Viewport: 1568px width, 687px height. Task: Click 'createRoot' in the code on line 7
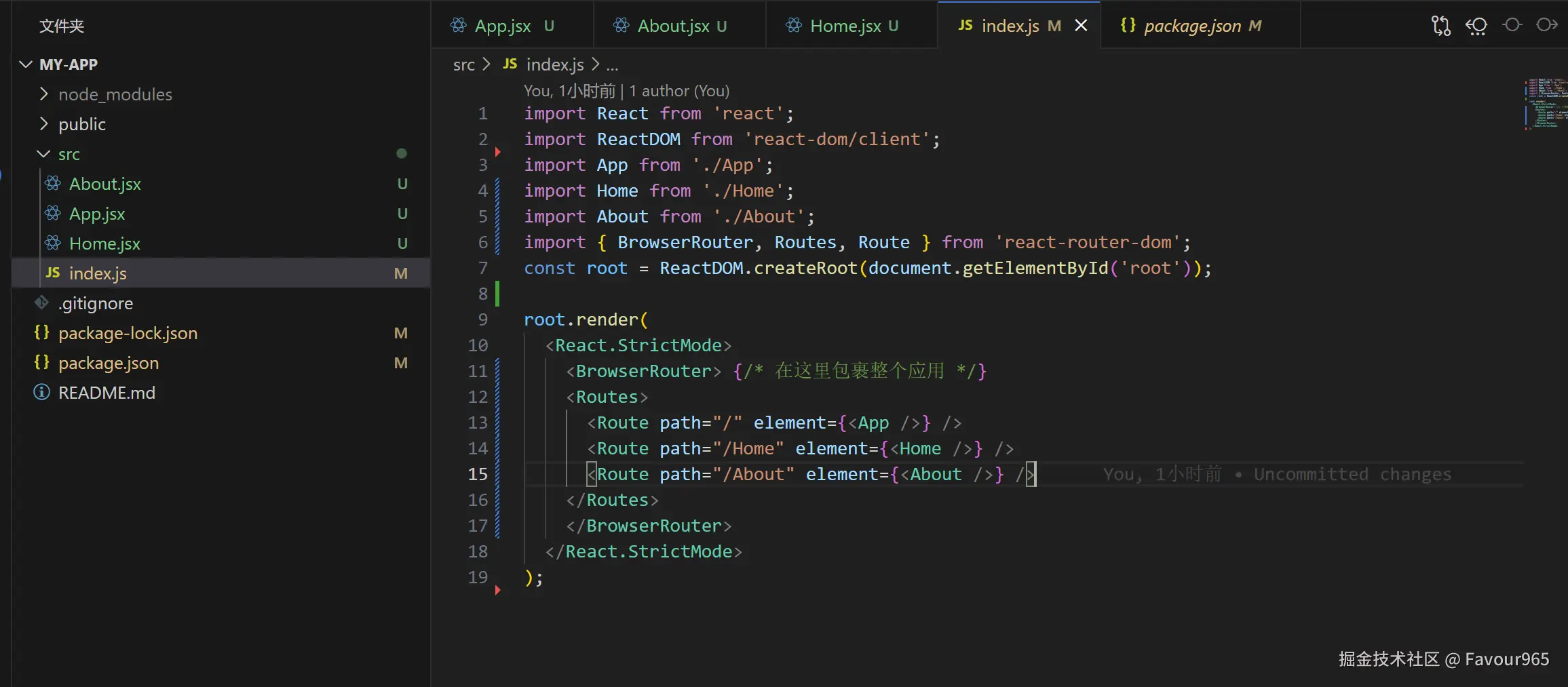[x=805, y=268]
